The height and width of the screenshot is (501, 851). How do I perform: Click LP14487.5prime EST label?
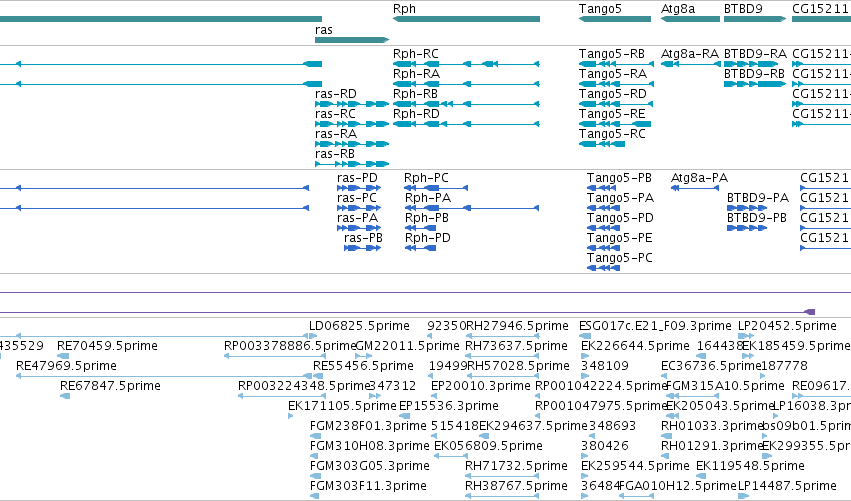click(787, 486)
